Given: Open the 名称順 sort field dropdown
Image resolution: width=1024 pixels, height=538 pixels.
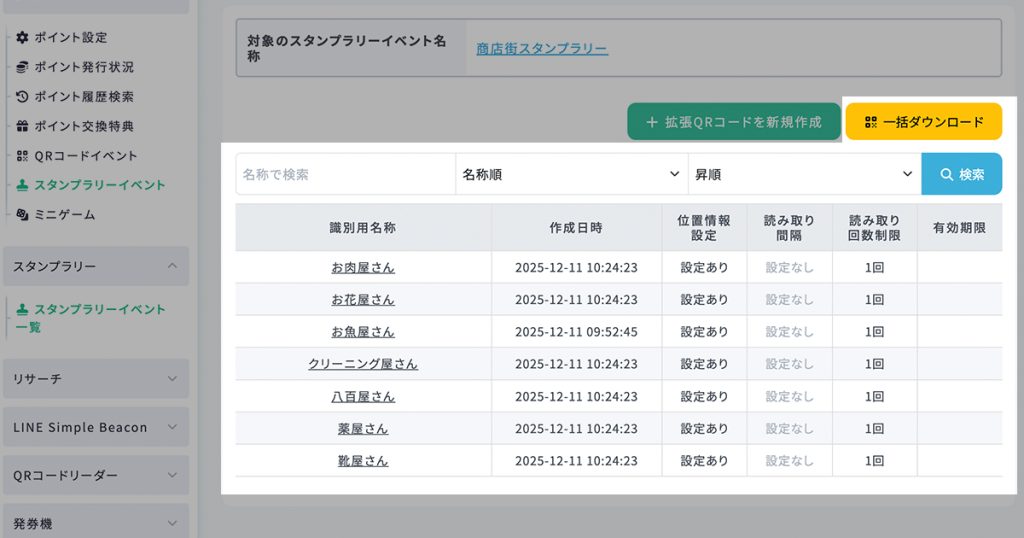Looking at the screenshot, I should [571, 174].
